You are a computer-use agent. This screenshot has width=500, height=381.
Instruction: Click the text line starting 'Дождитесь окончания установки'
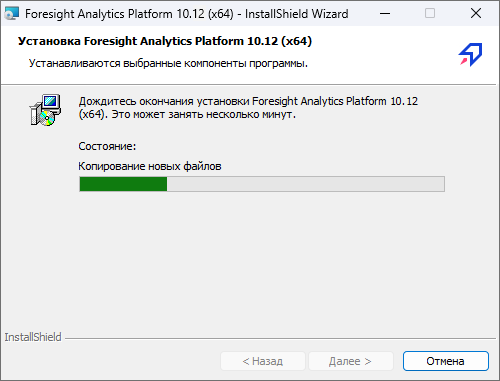[x=248, y=101]
